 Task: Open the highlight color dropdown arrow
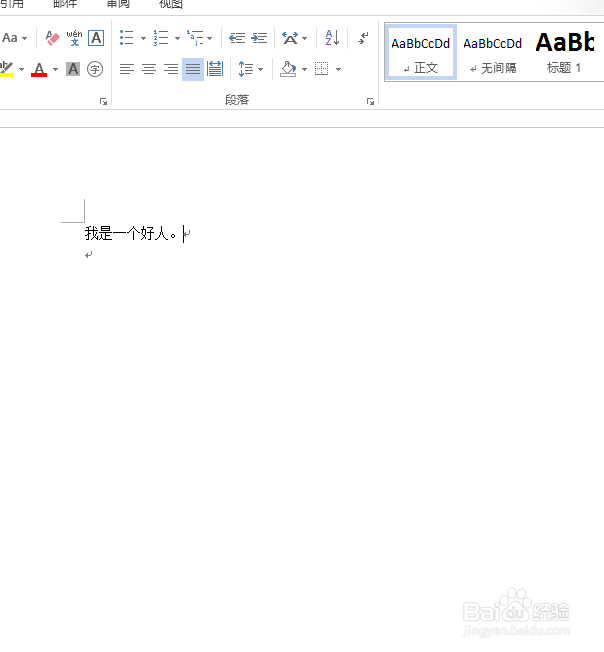coord(22,69)
